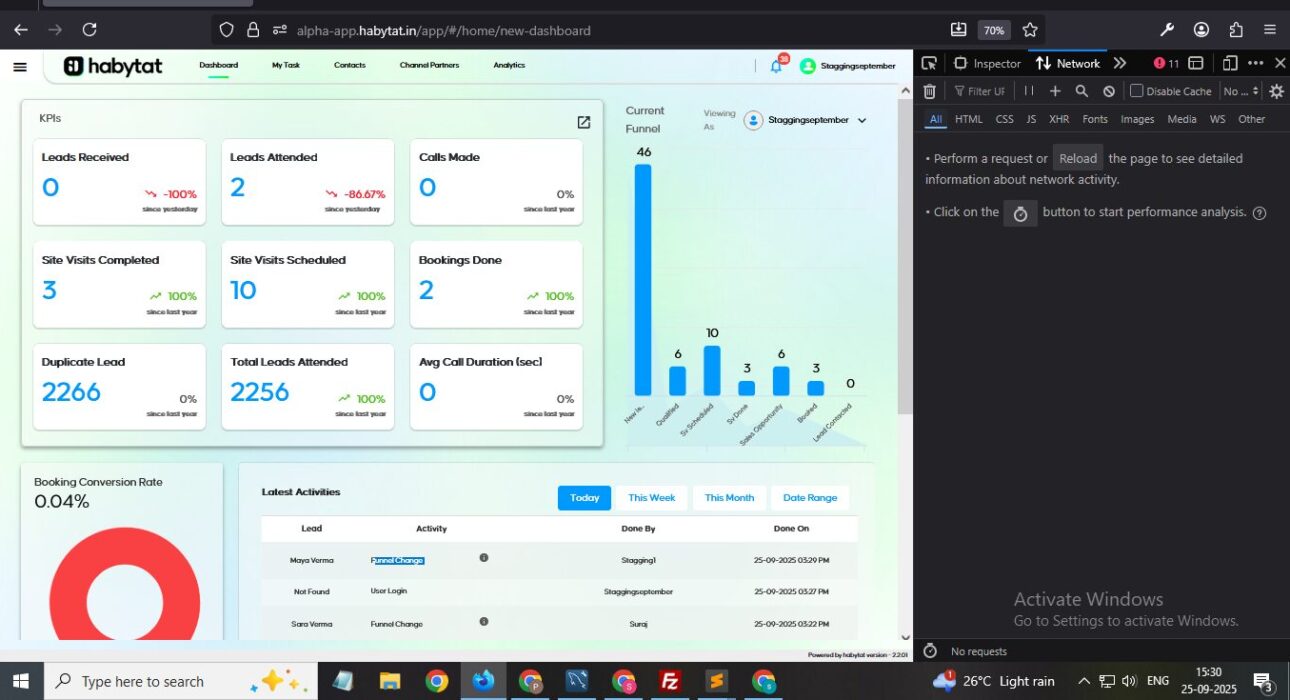Expand the Viewing As user dropdown
Screen dimensions: 1290x700
(862, 120)
